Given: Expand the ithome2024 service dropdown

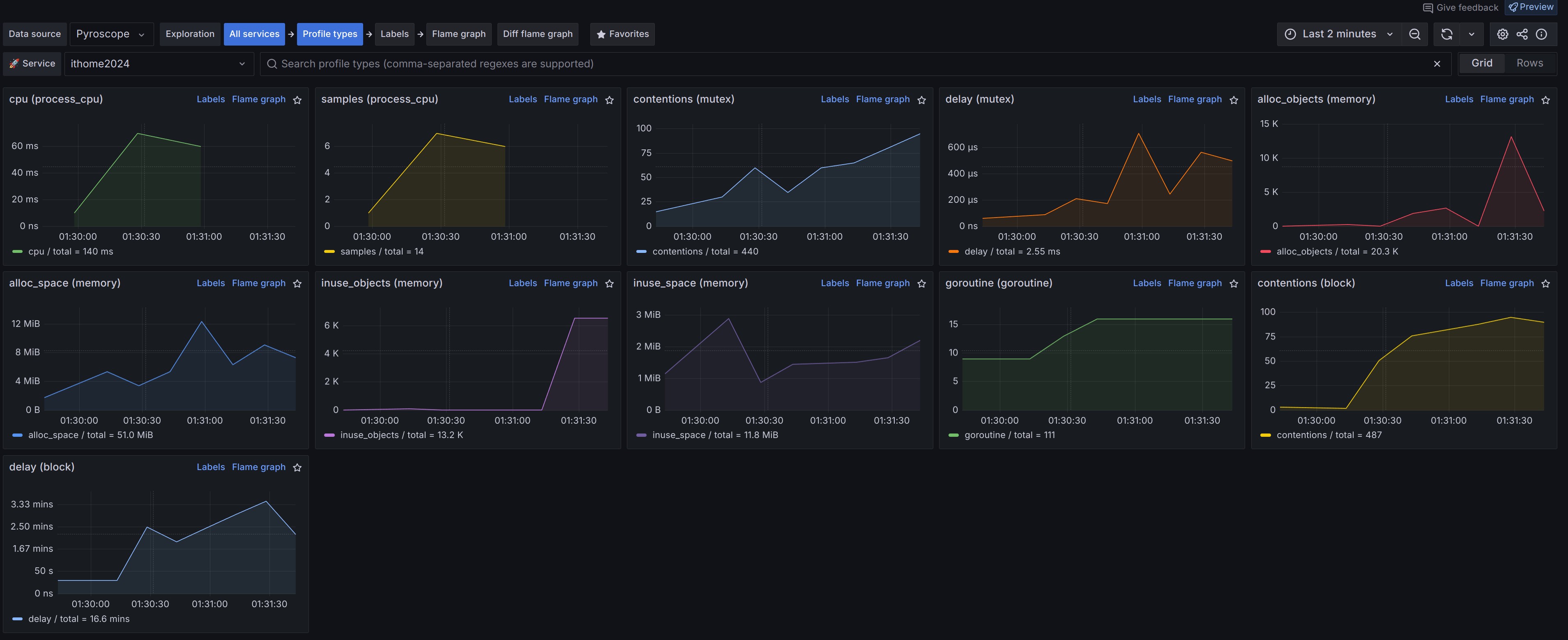Looking at the screenshot, I should pos(158,64).
